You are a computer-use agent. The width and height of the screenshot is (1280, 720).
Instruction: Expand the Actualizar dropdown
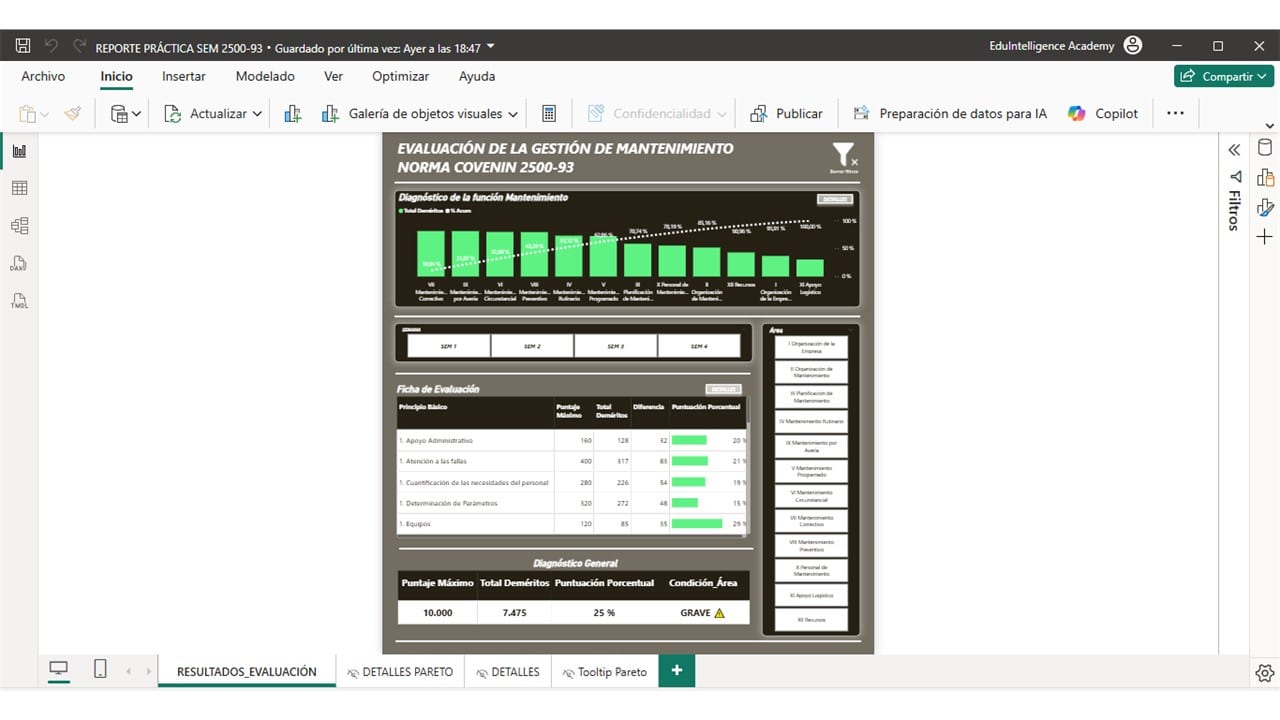click(257, 114)
